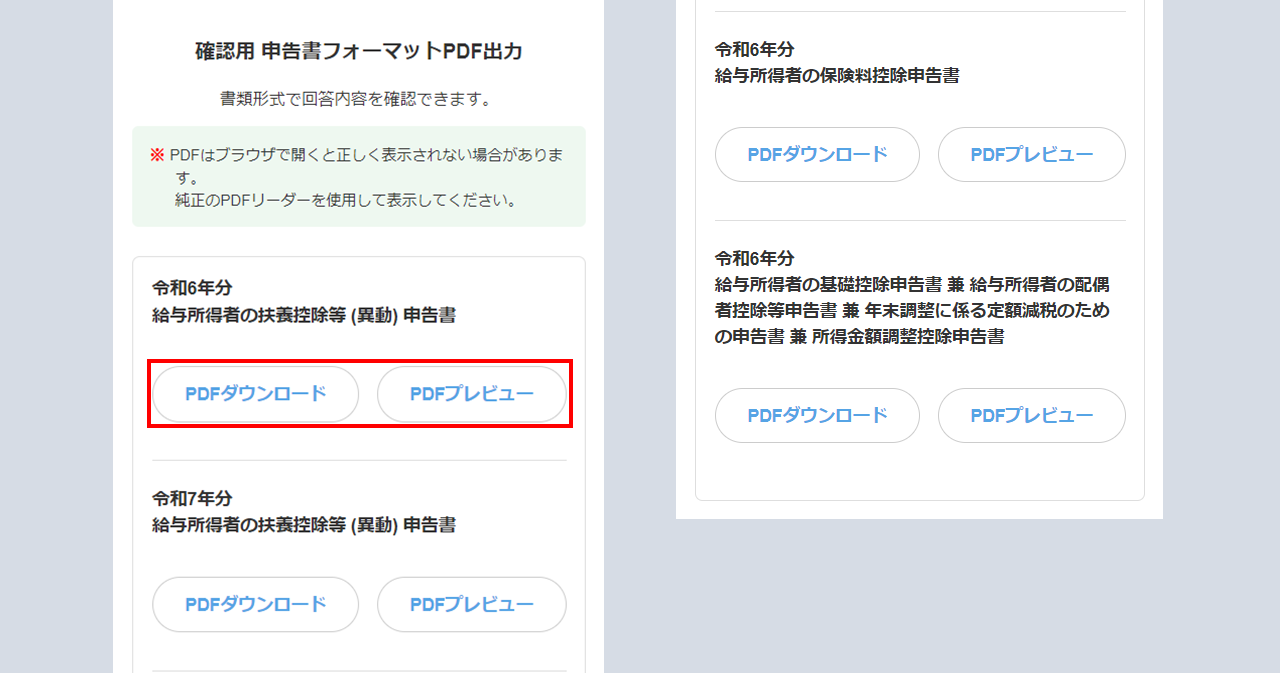Click the text 書類形式で回答内容を確認できます。
This screenshot has height=673, width=1280.
pyautogui.click(x=357, y=99)
